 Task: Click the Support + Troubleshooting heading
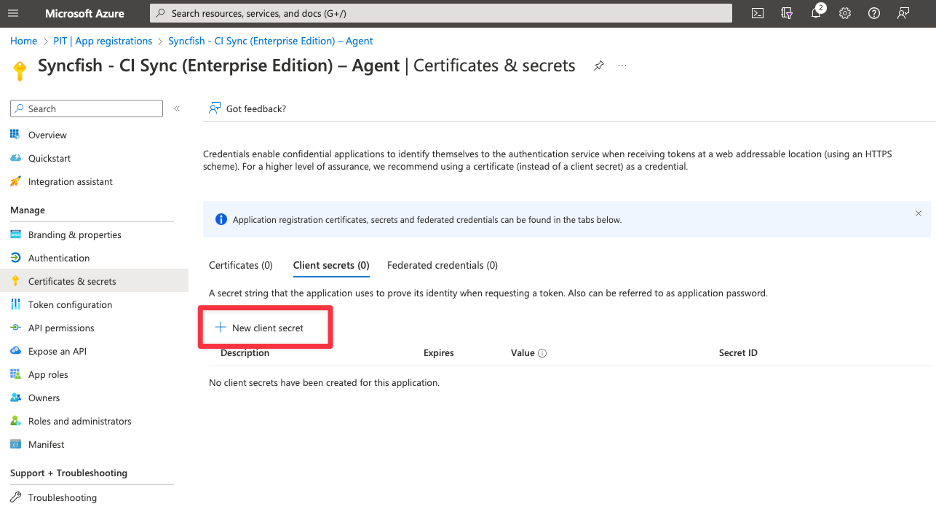[69, 473]
